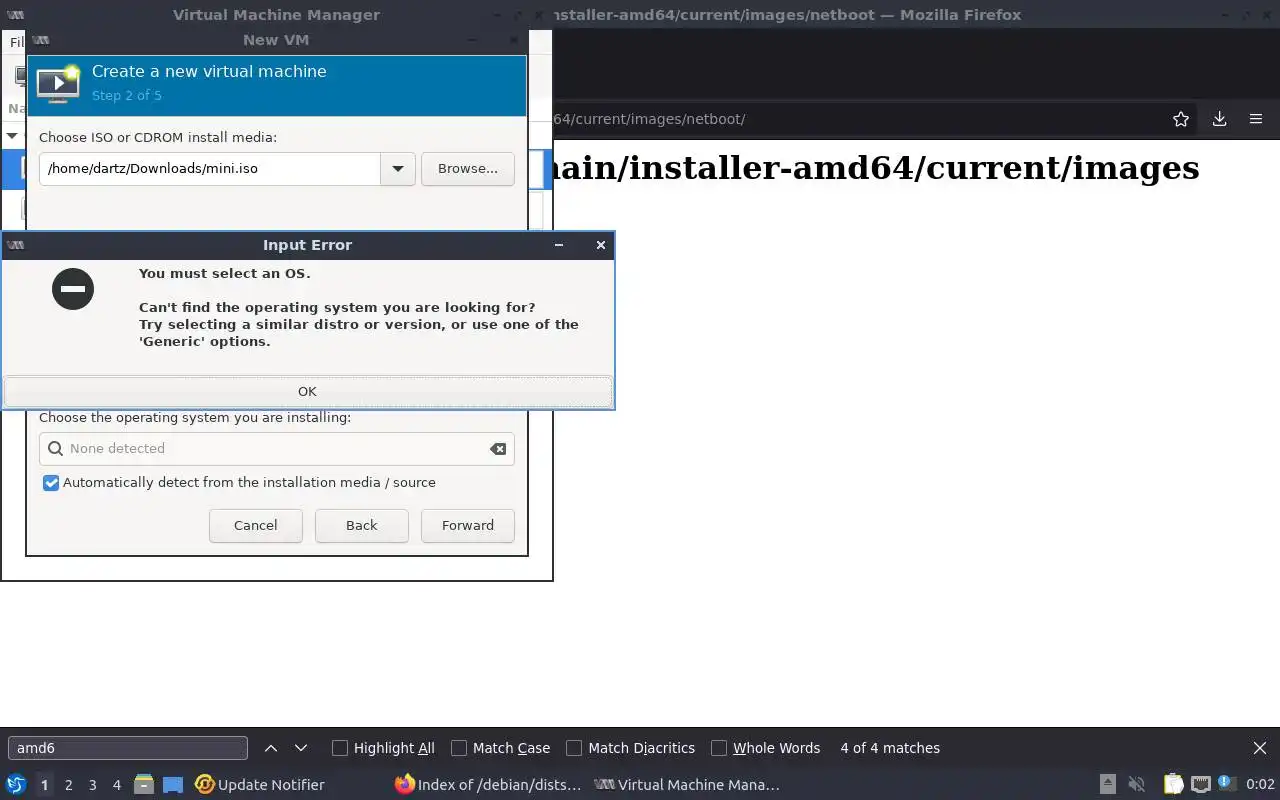Open the ISO path dropdown arrow
The image size is (1280, 800).
(397, 168)
